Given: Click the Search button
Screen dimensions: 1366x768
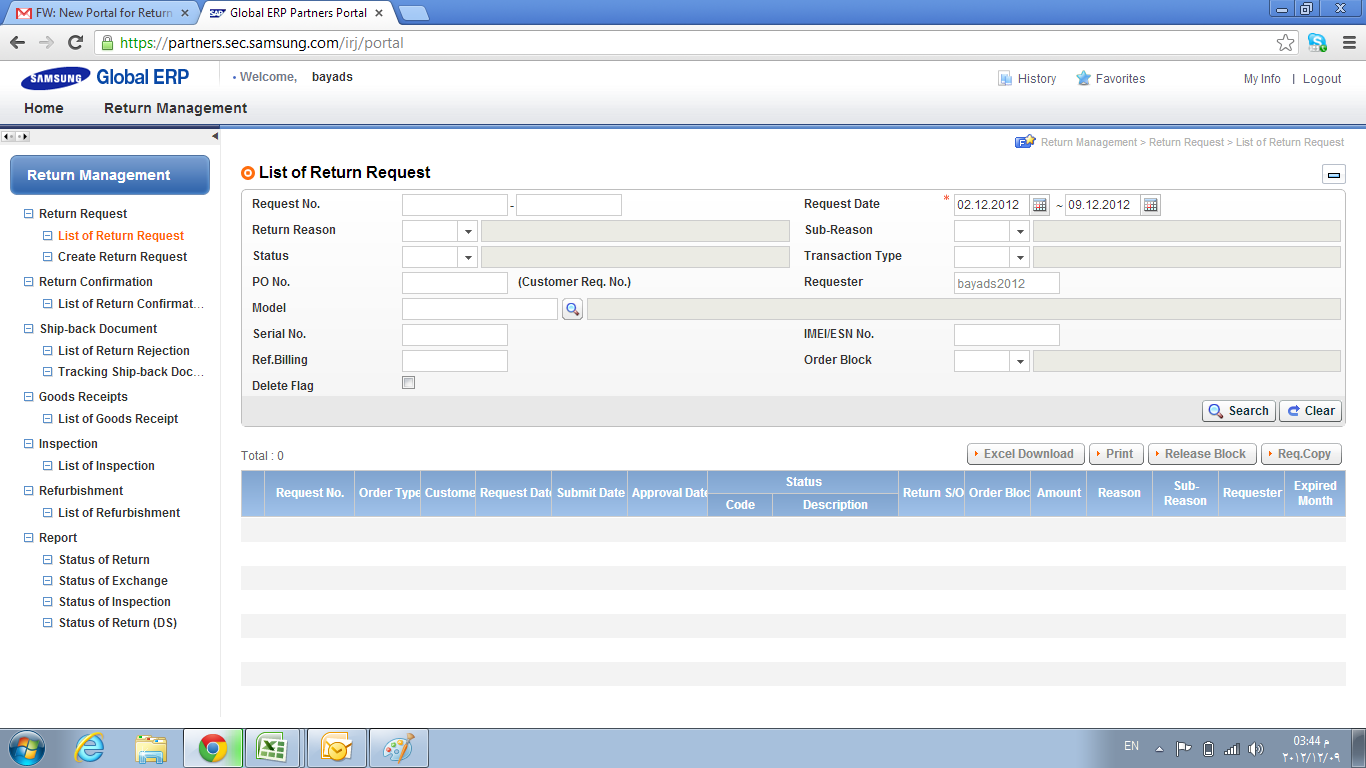Looking at the screenshot, I should click(x=1238, y=411).
